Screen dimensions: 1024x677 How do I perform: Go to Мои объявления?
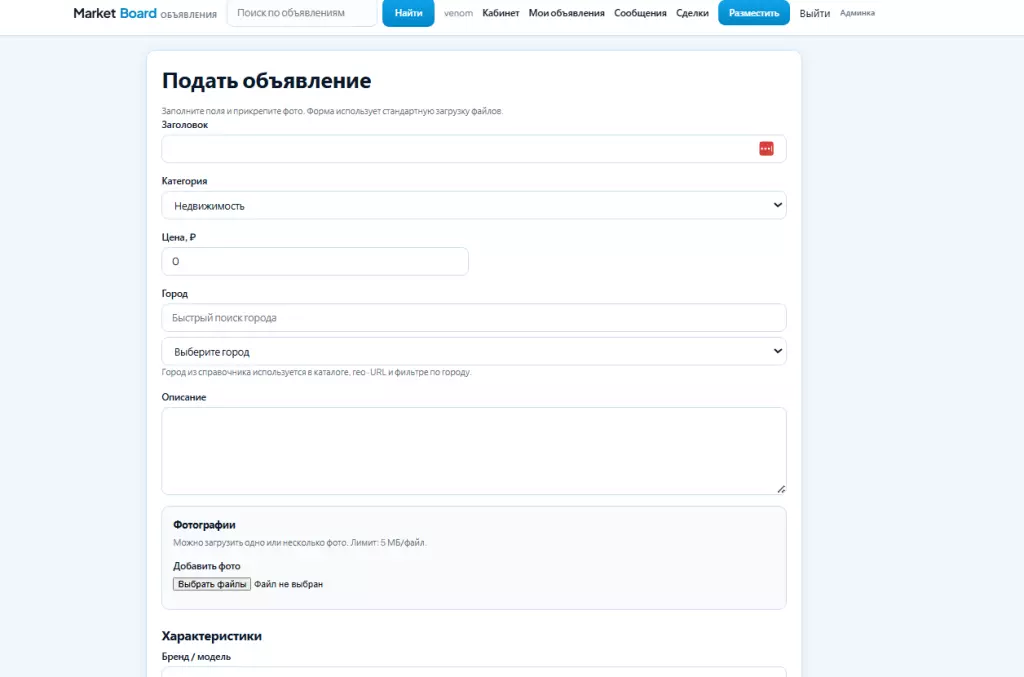click(x=566, y=13)
